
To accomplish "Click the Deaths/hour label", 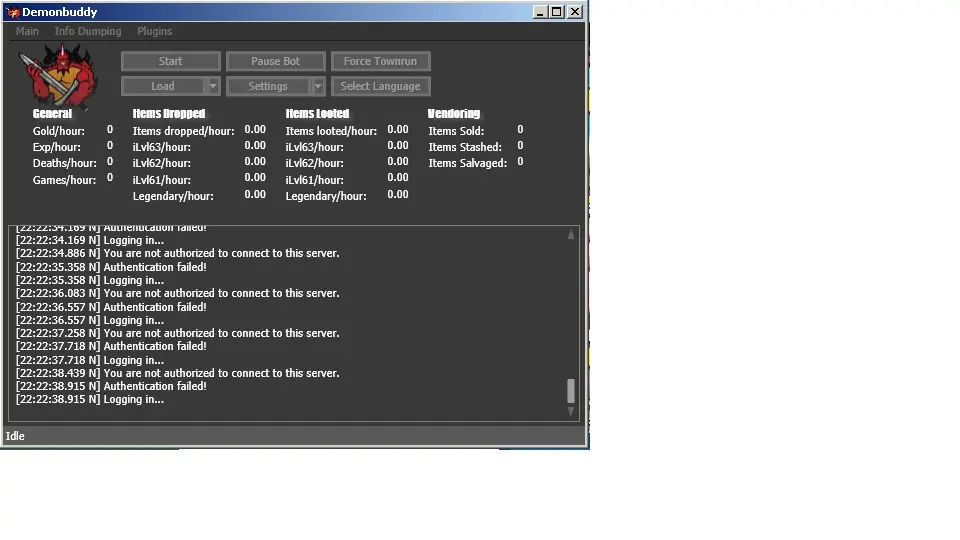I will 64,163.
